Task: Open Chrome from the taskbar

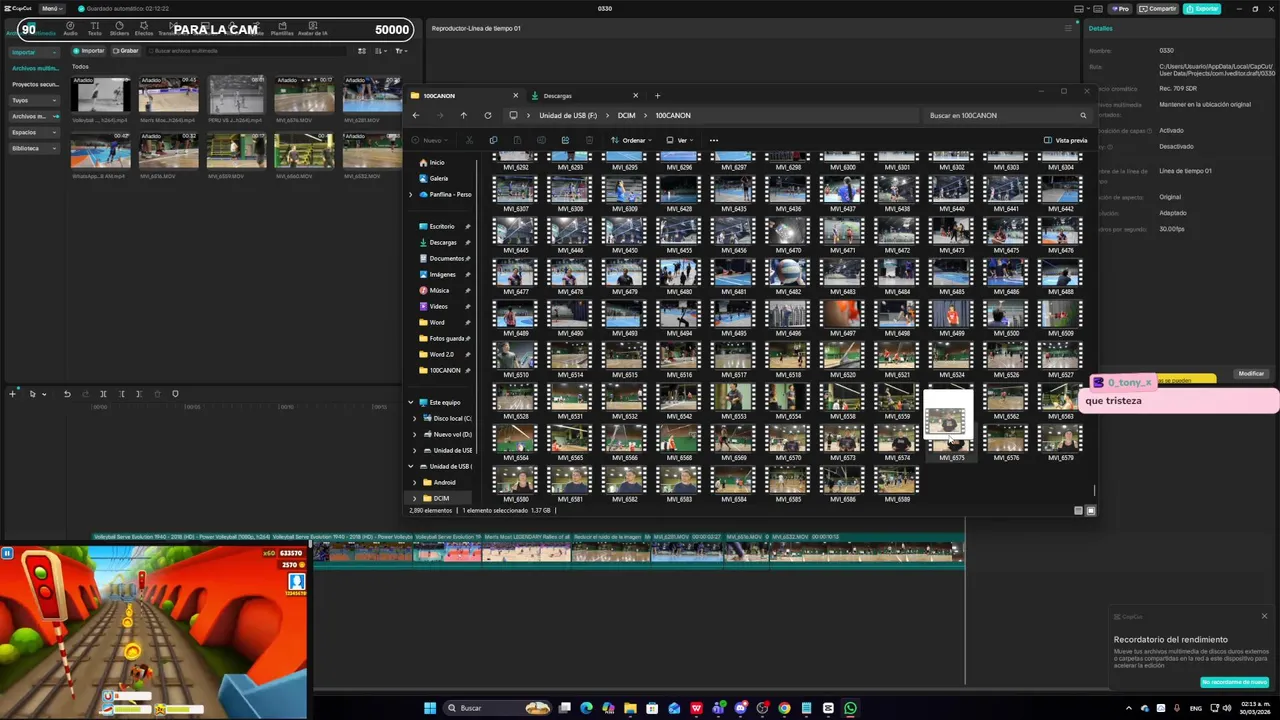Action: coord(784,708)
